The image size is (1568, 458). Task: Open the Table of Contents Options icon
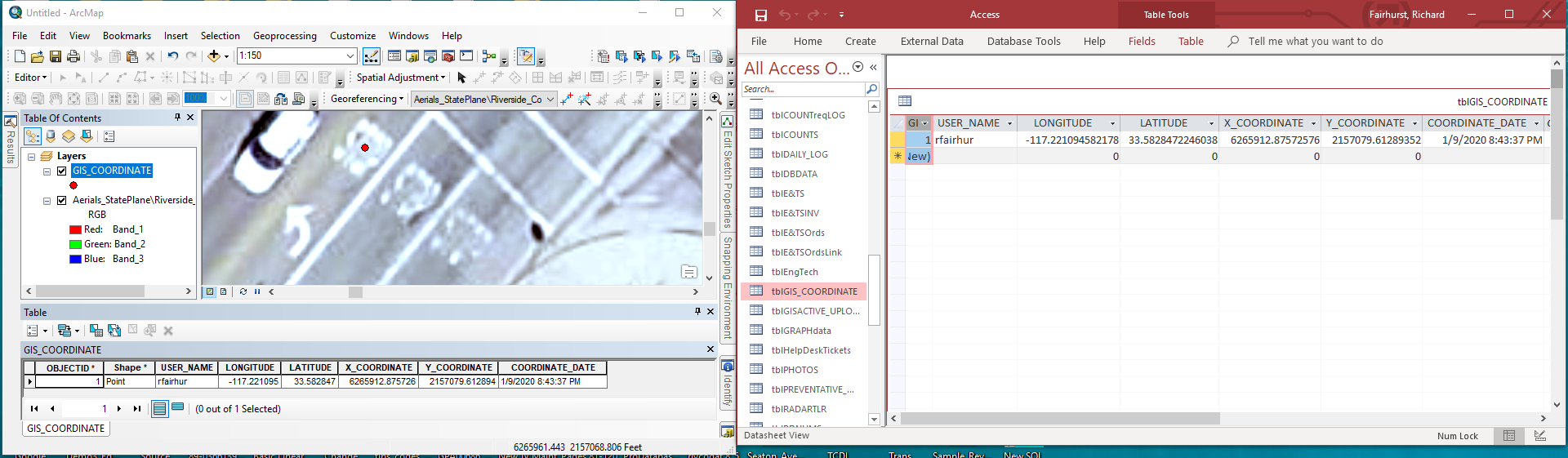(x=109, y=136)
